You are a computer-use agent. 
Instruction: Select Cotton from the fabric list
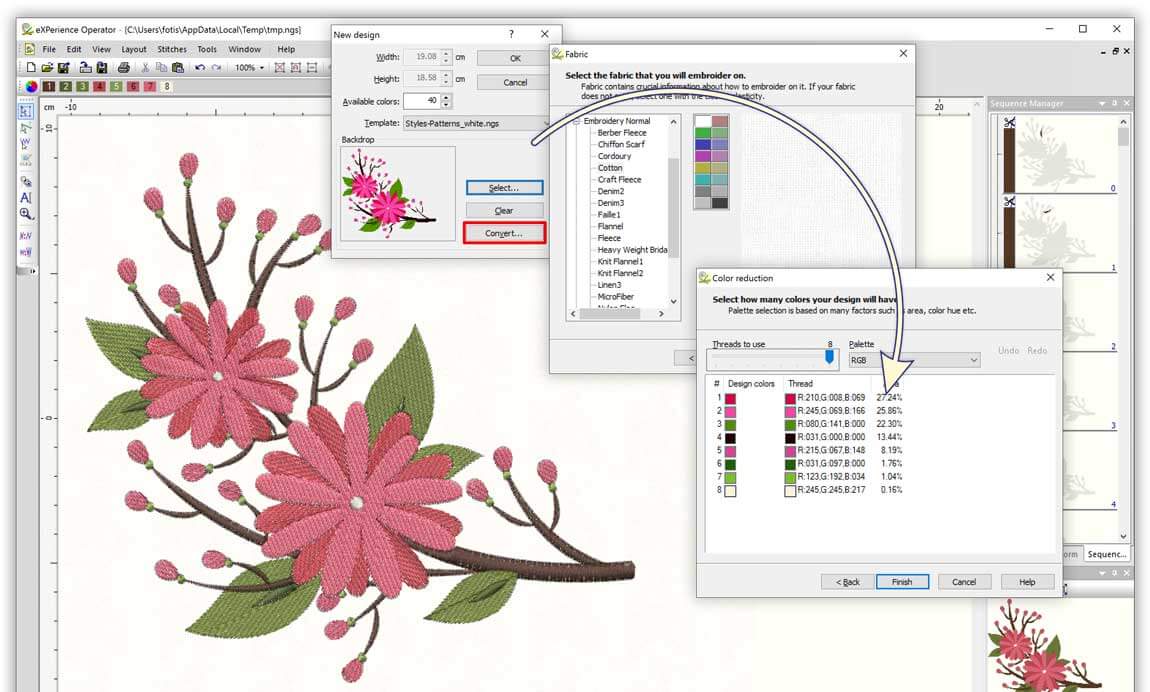click(612, 167)
